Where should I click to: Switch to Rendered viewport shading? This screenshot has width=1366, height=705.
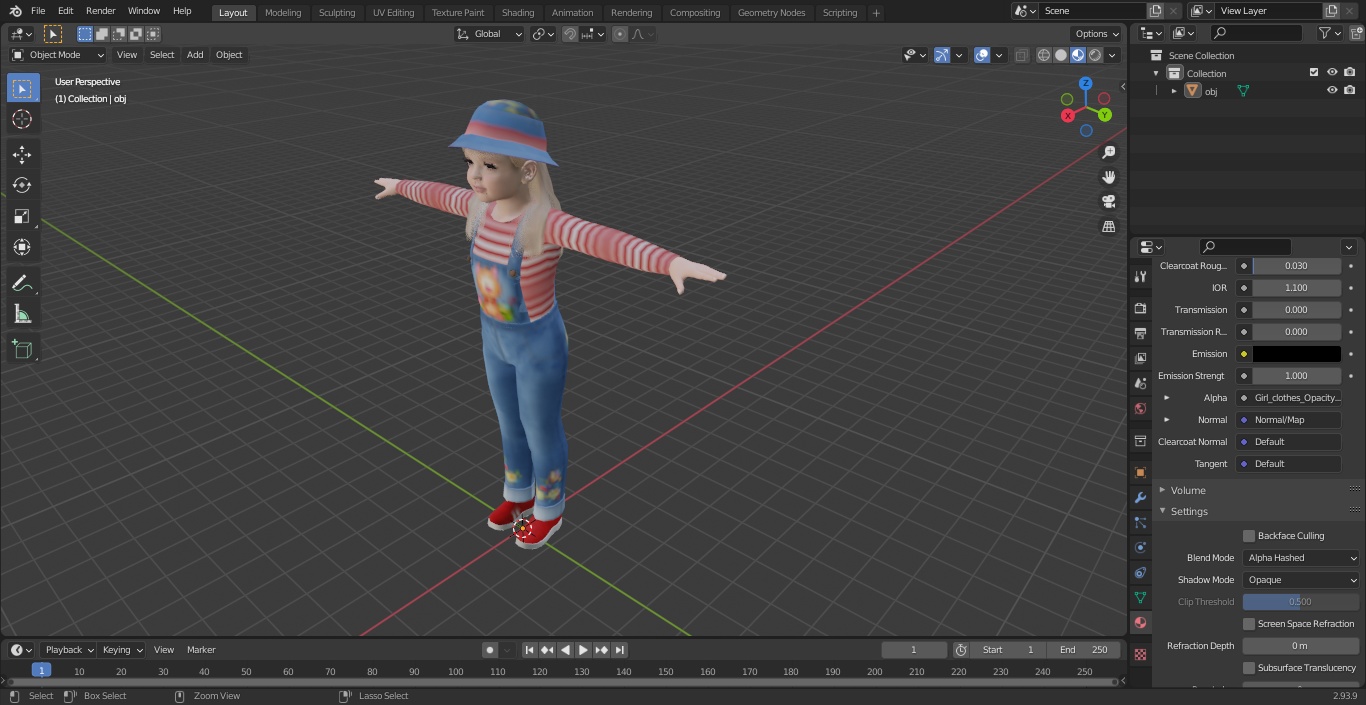1096,55
